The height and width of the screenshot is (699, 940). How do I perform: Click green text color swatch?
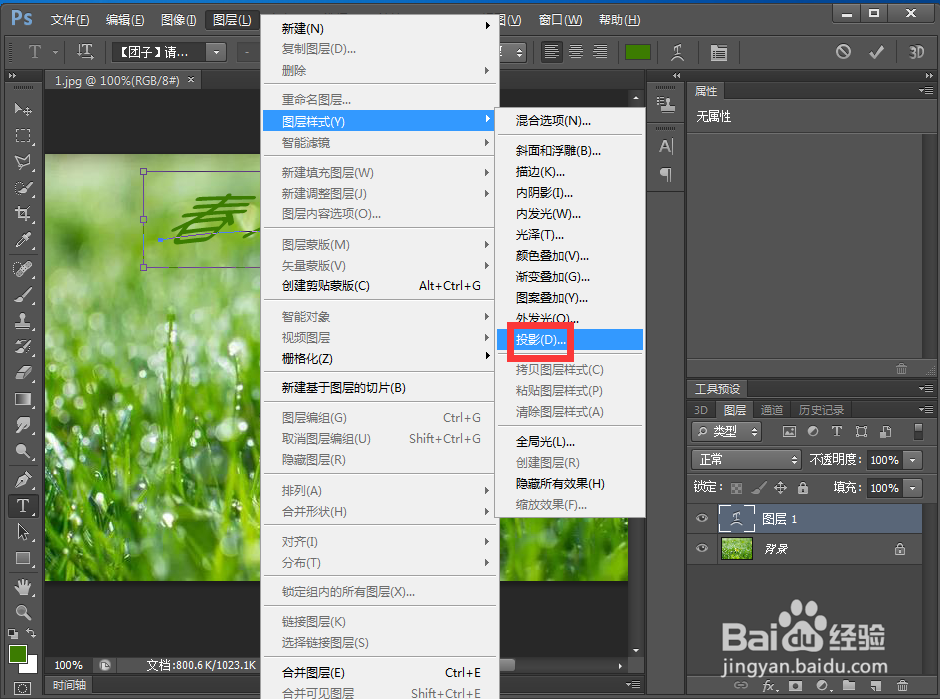(x=638, y=52)
